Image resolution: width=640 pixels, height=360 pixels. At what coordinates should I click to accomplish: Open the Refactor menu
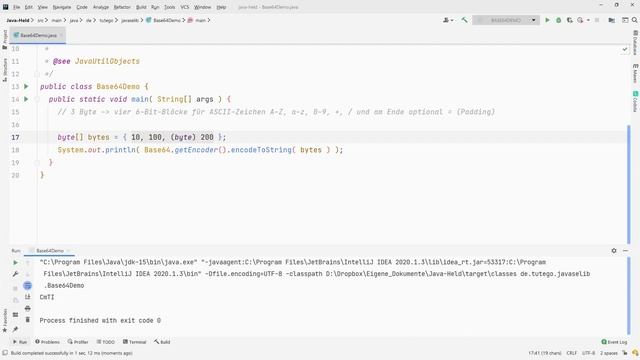tap(122, 7)
